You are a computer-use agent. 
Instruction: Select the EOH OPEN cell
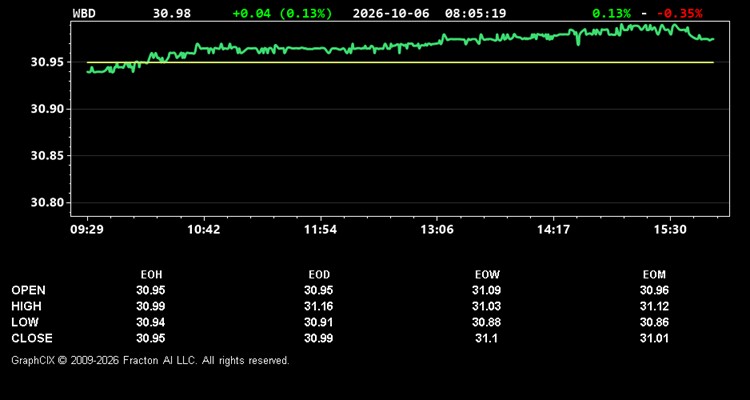pos(151,290)
